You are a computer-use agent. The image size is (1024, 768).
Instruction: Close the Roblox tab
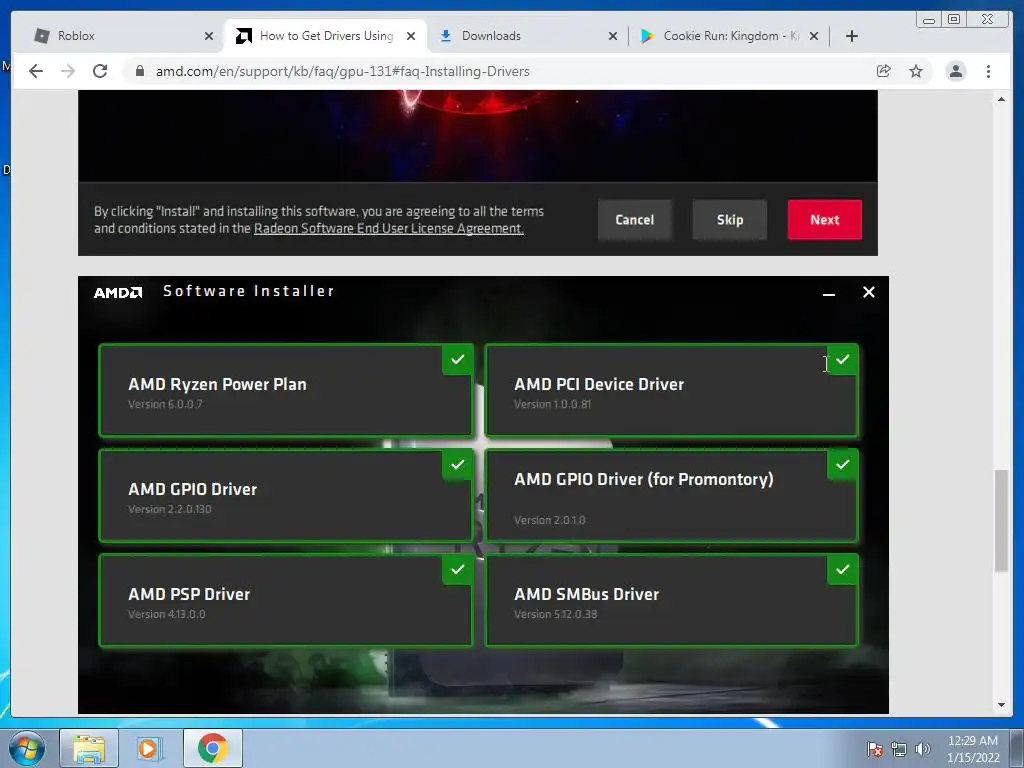(209, 36)
